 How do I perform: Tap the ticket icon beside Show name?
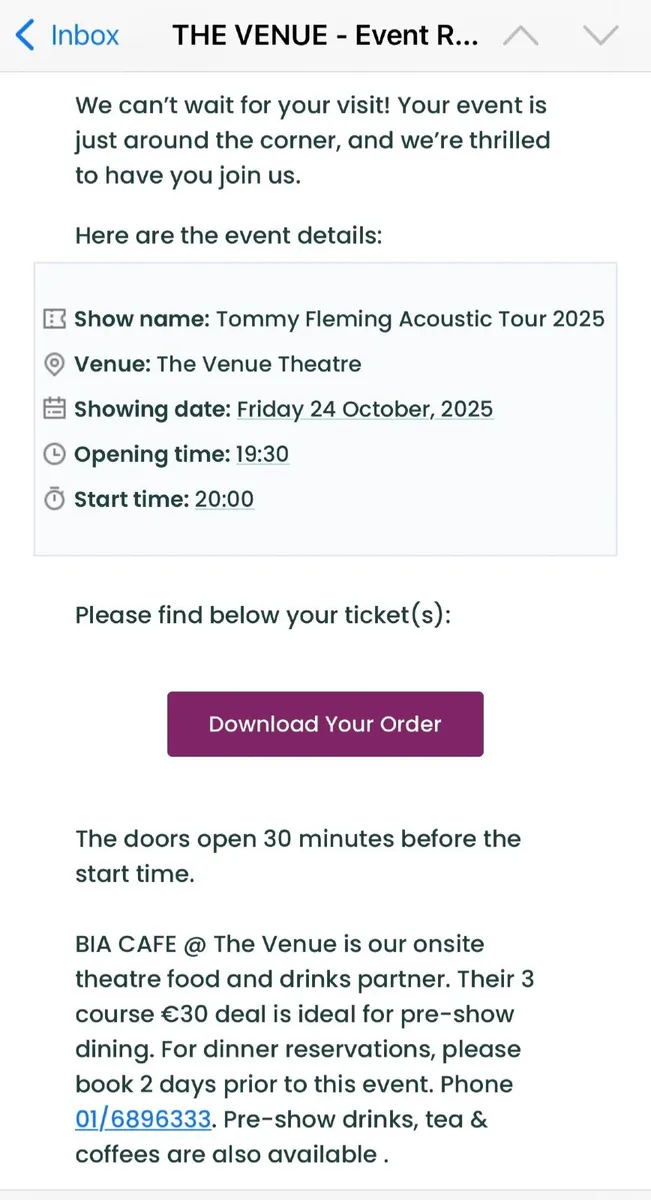click(x=55, y=319)
